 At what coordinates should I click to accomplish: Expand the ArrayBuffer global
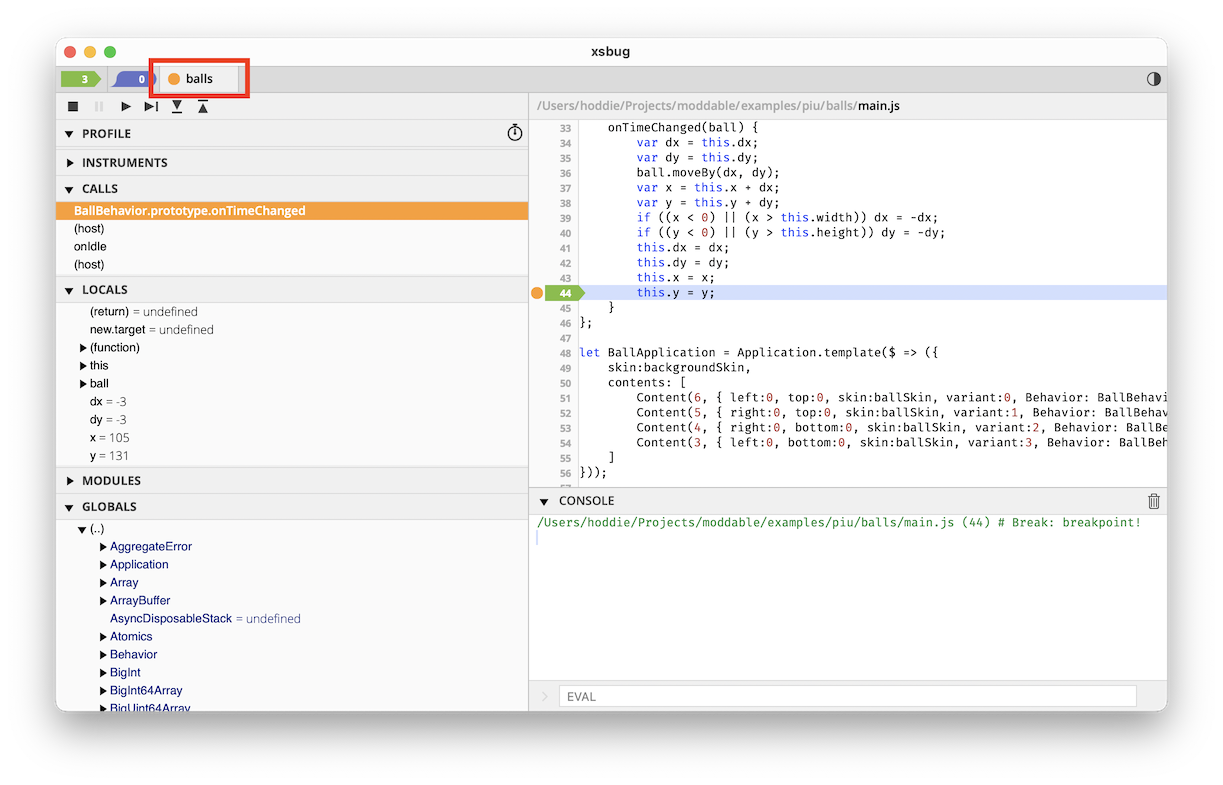103,601
